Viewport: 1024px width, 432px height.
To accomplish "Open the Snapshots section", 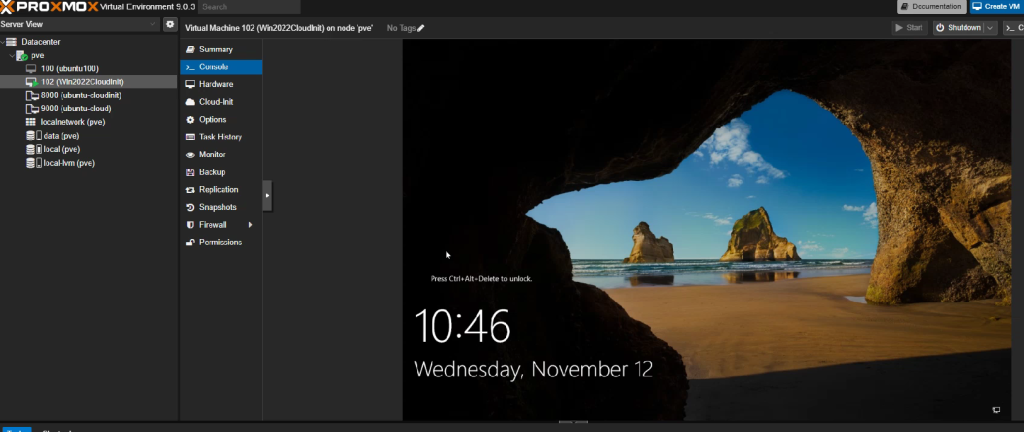I will pyautogui.click(x=217, y=207).
